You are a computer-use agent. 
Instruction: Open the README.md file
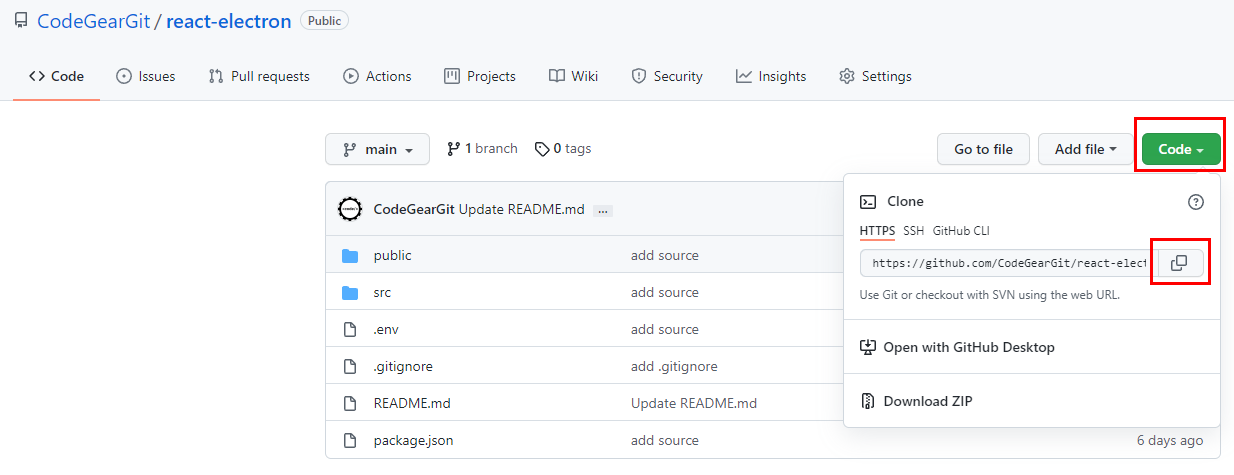412,403
